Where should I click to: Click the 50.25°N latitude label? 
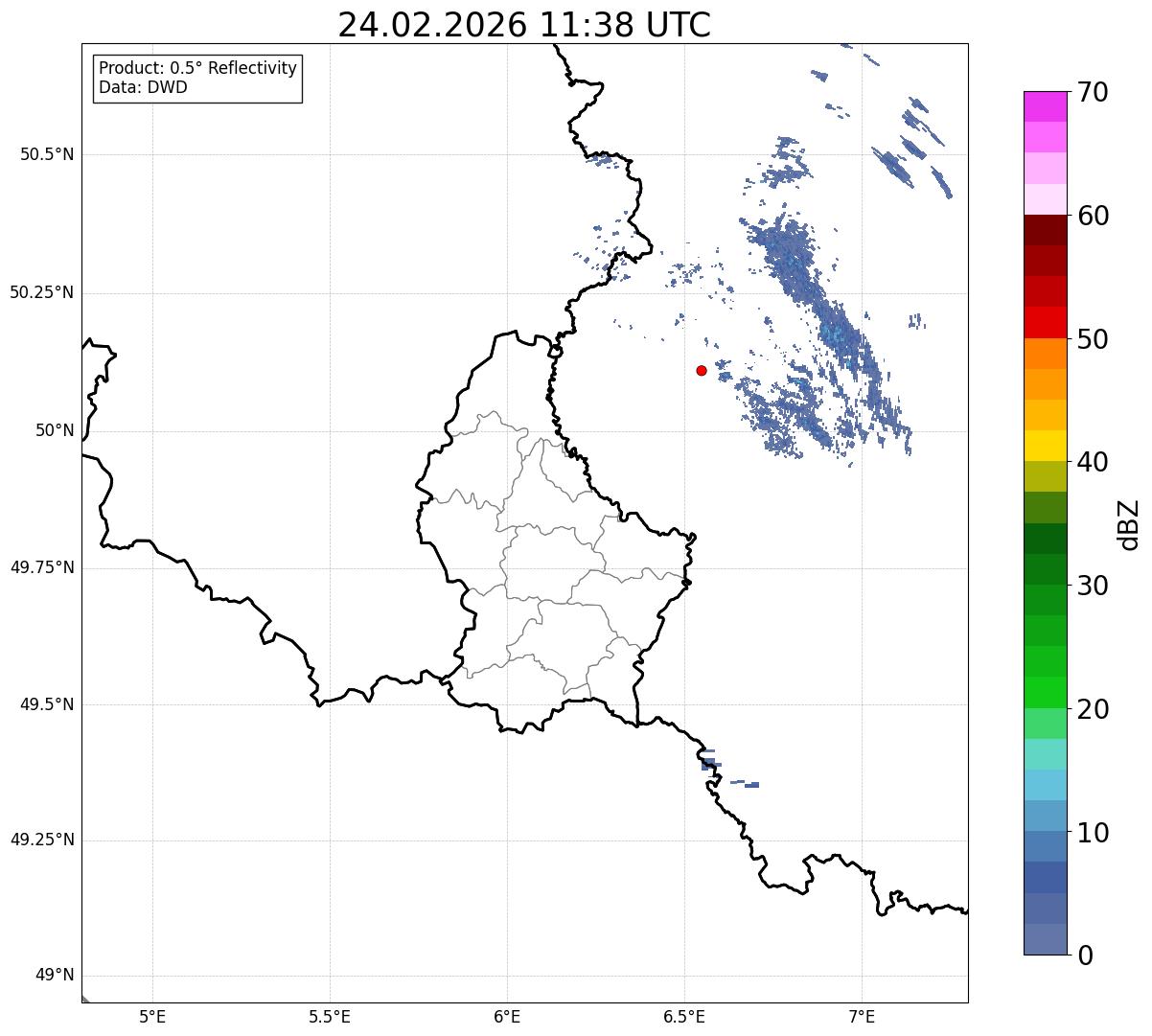41,292
